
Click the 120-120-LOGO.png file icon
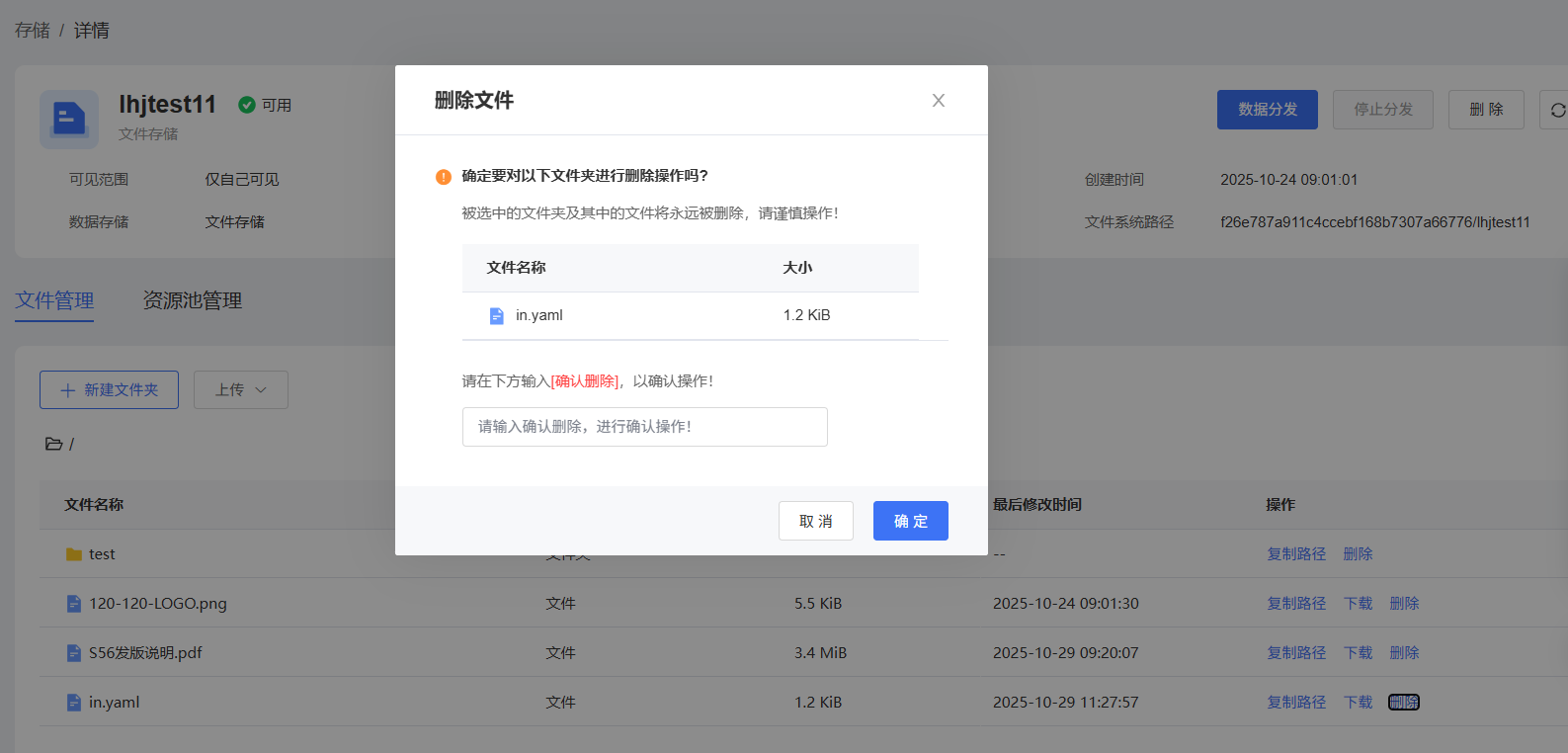(x=73, y=604)
